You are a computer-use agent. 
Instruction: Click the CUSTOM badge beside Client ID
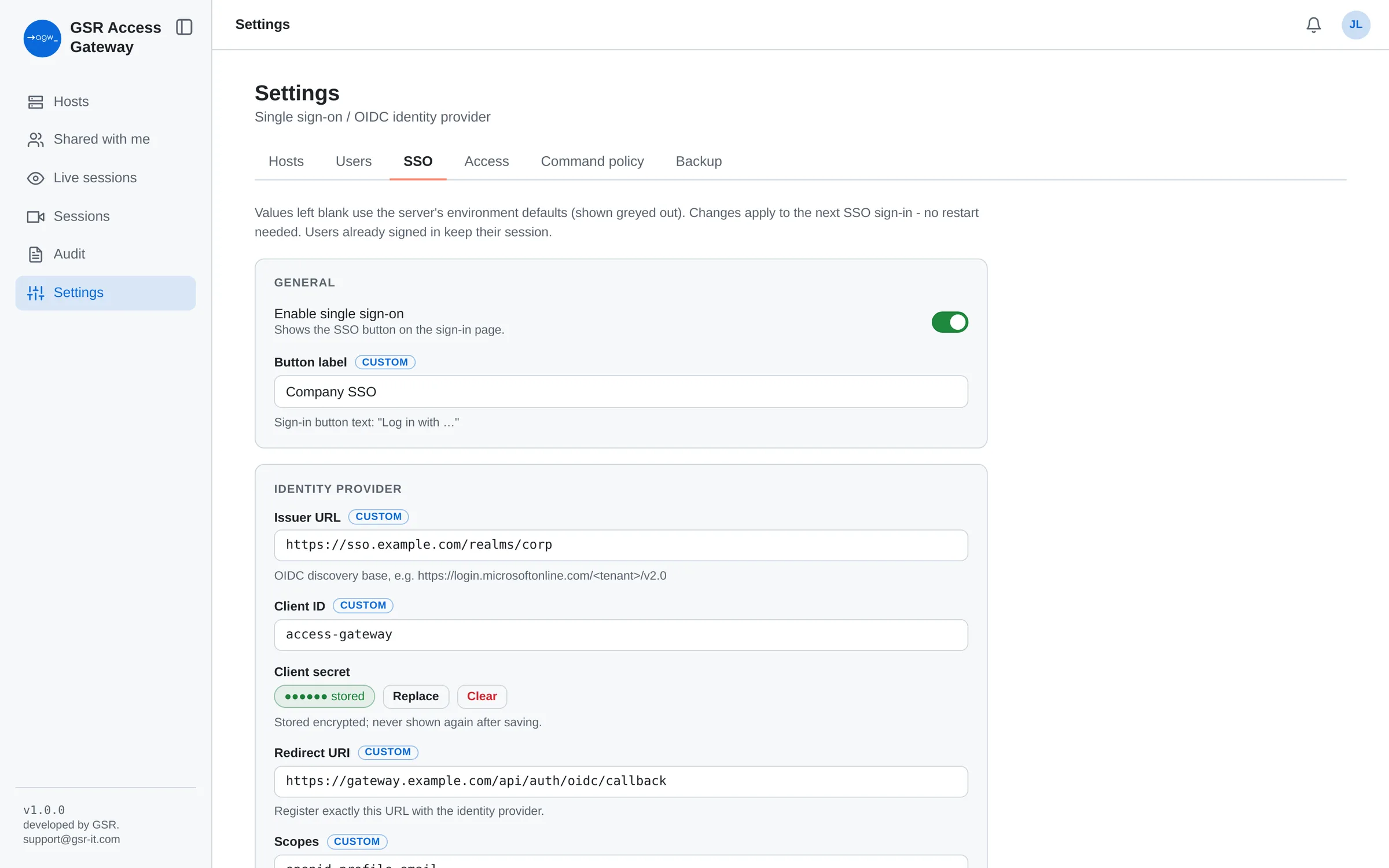point(363,605)
